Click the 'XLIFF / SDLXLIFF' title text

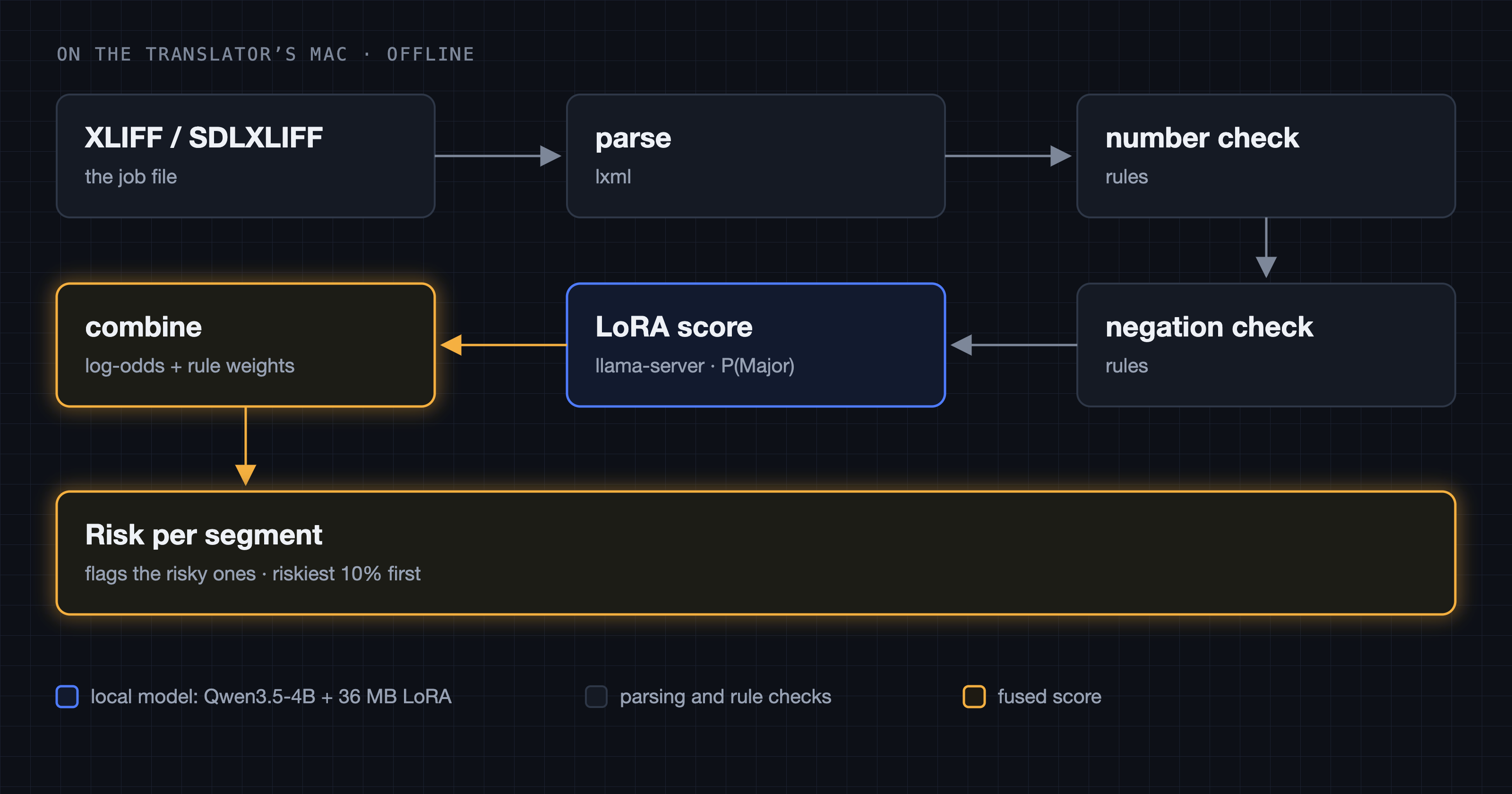click(204, 138)
